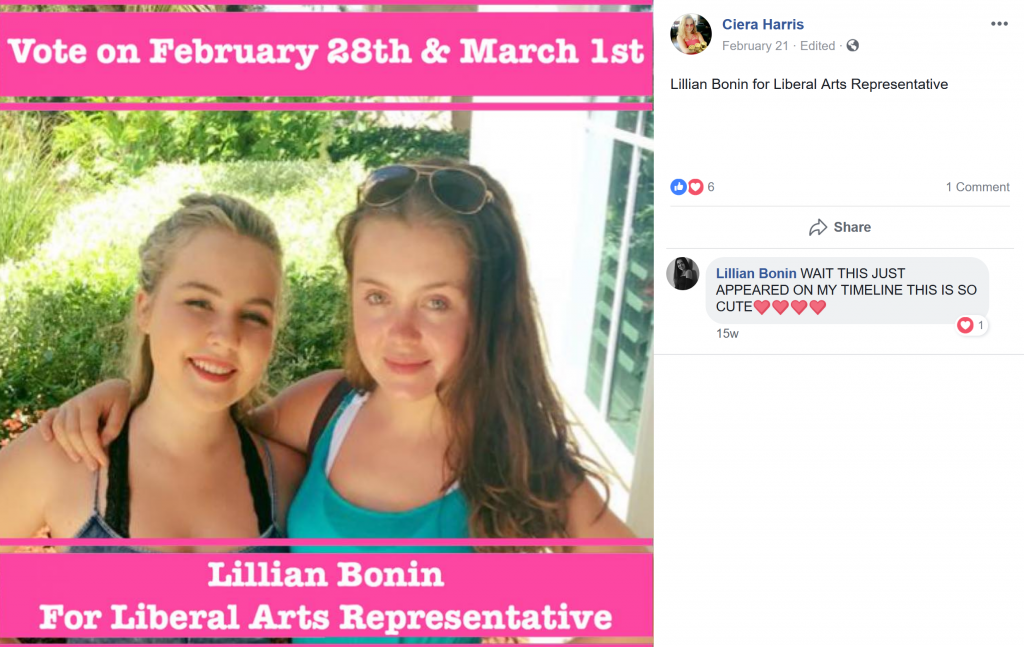Click the Share button

(x=840, y=227)
